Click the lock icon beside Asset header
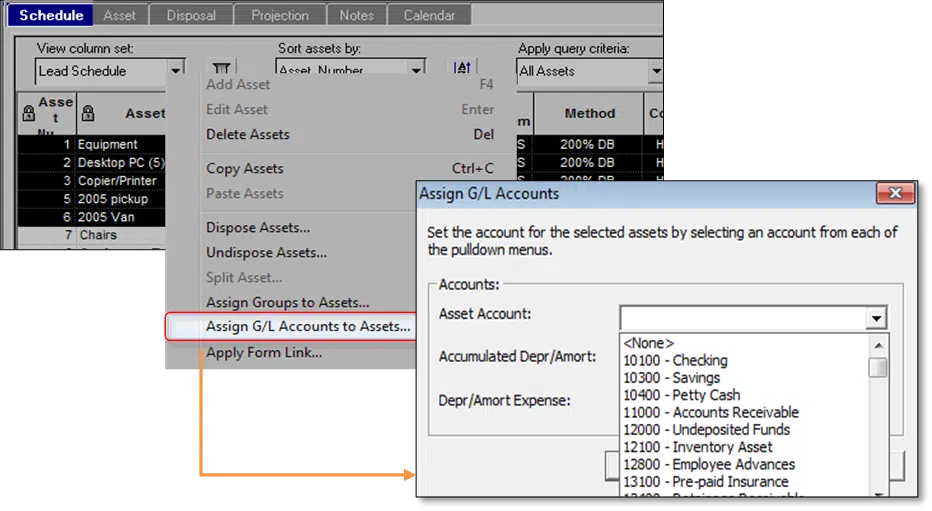The height and width of the screenshot is (511, 932). (88, 113)
